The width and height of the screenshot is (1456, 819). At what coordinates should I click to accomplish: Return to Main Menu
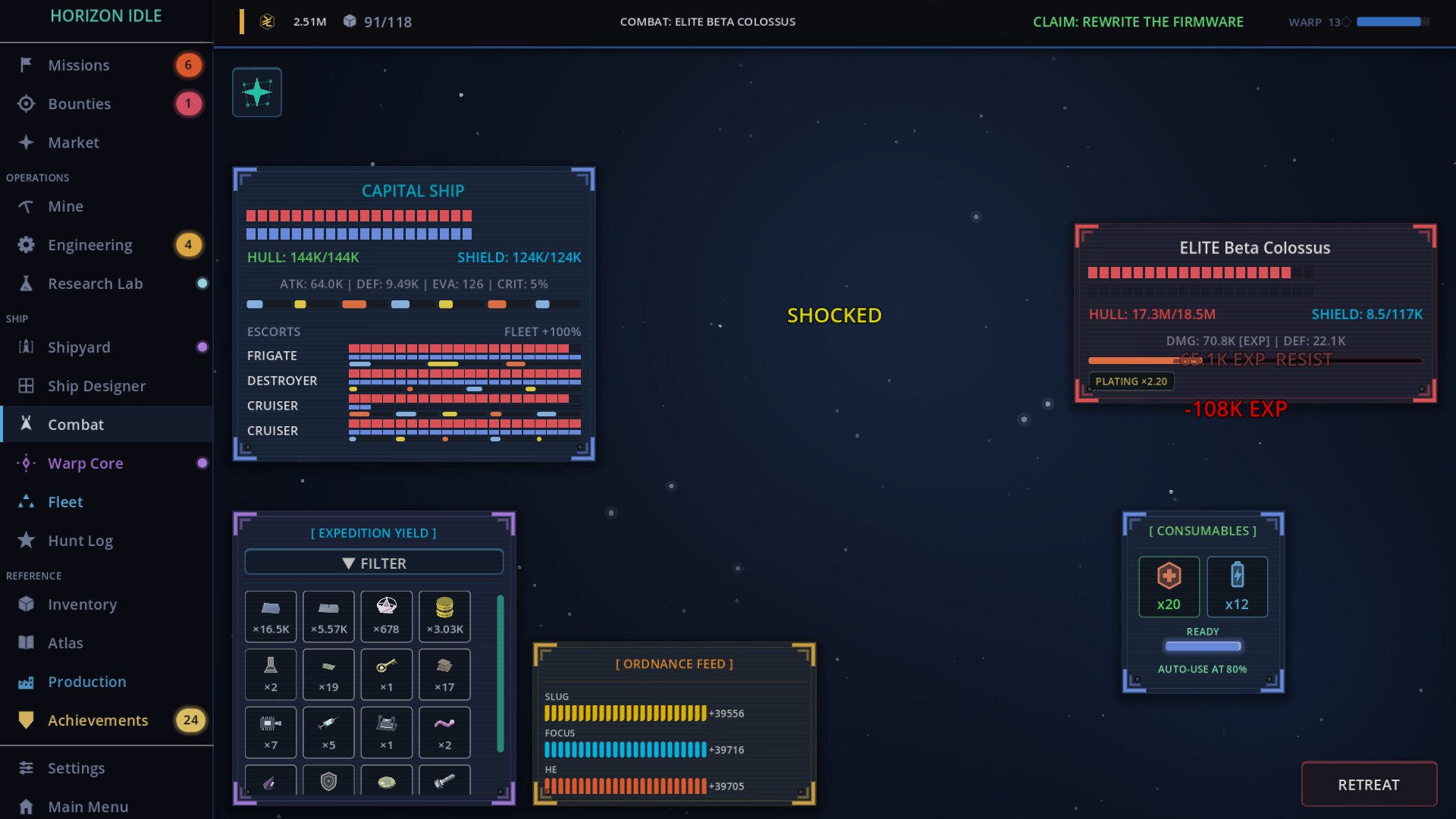pos(106,806)
